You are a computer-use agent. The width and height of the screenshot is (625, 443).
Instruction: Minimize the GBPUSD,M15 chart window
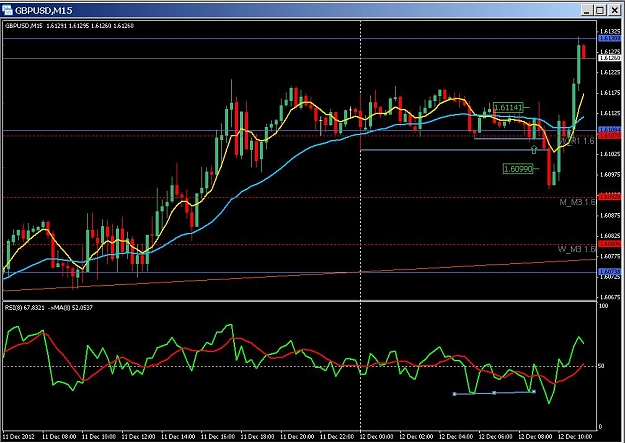tap(587, 10)
